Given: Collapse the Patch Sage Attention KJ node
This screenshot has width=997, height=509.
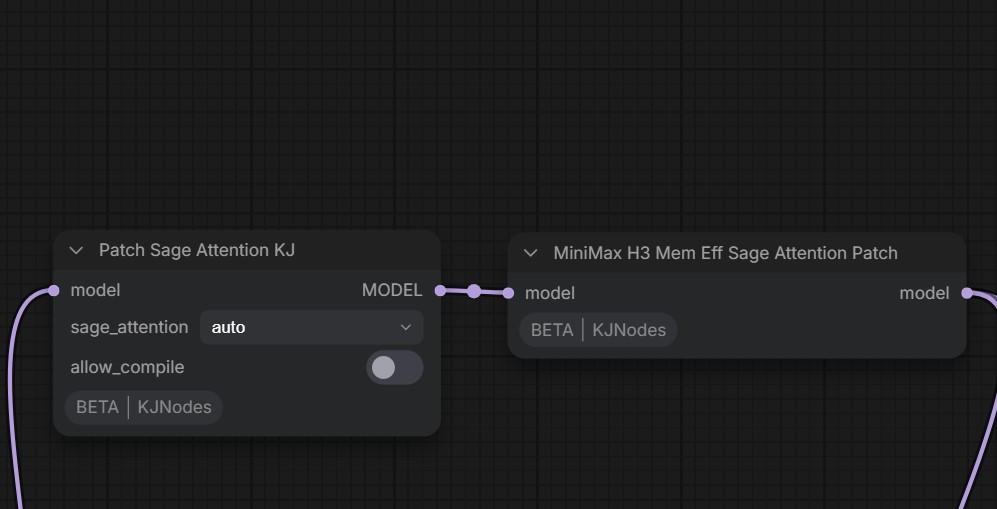Looking at the screenshot, I should (76, 250).
